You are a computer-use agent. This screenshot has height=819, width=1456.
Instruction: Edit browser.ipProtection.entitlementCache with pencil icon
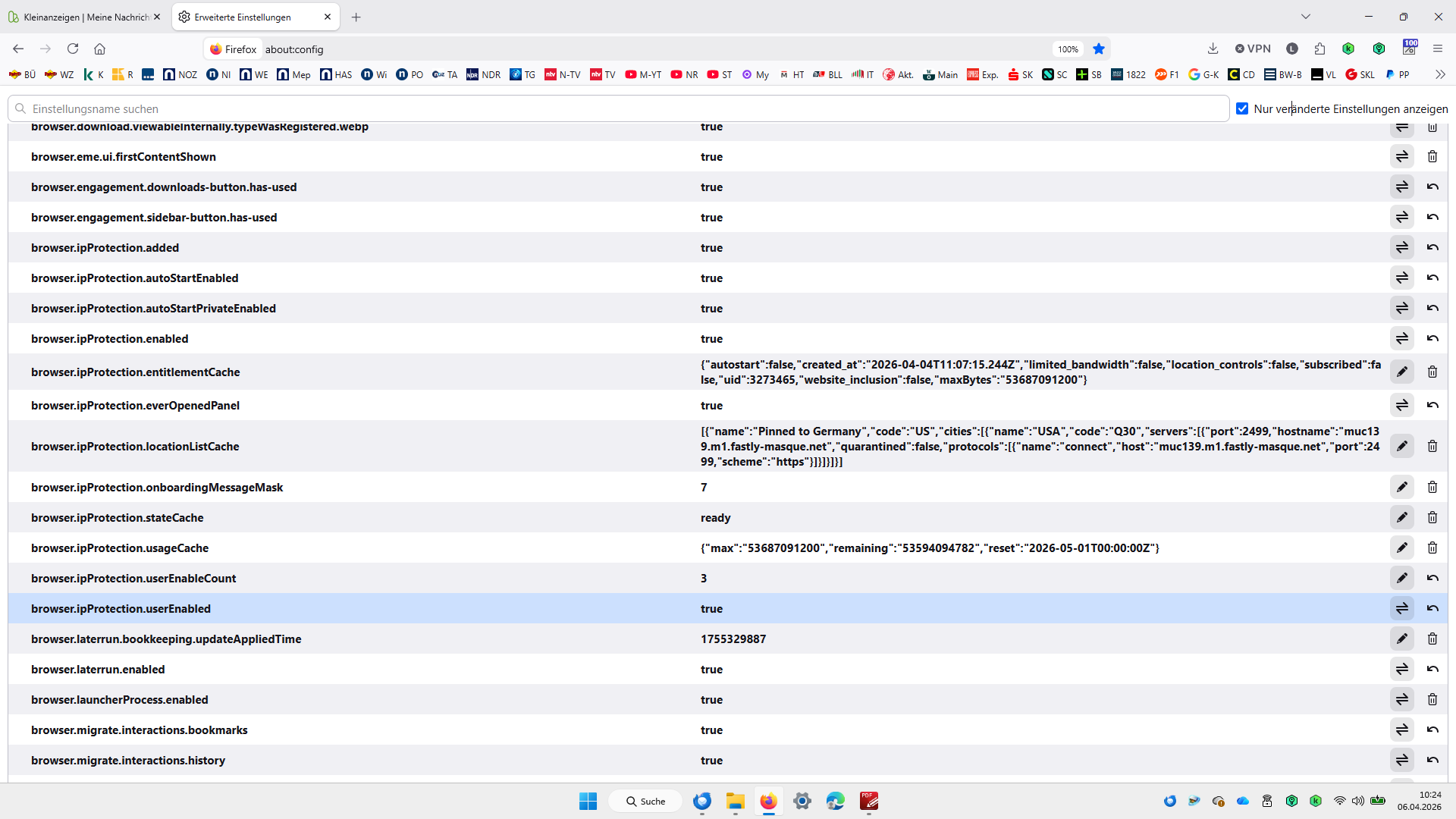pyautogui.click(x=1401, y=372)
